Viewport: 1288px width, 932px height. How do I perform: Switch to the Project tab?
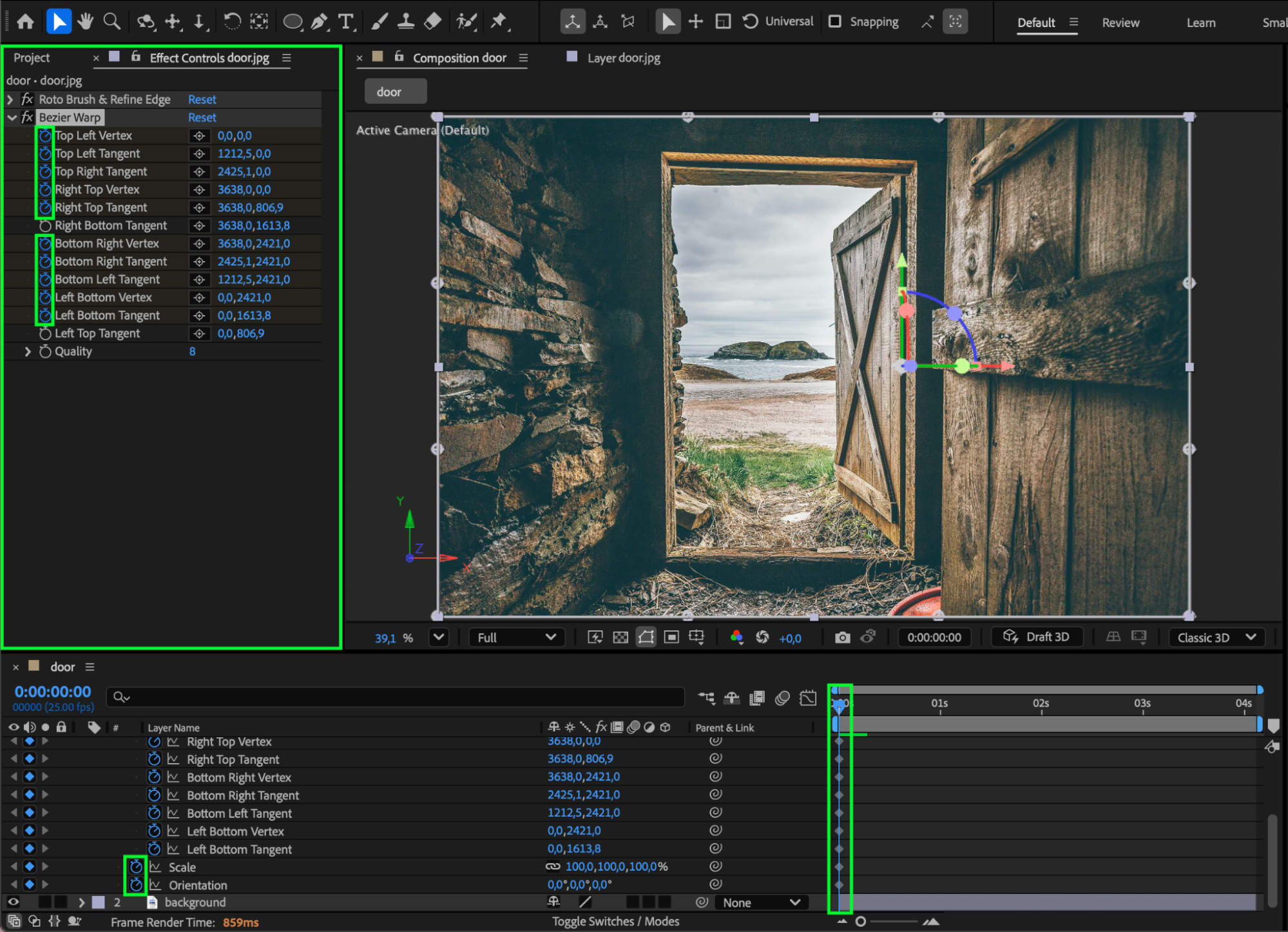point(32,58)
